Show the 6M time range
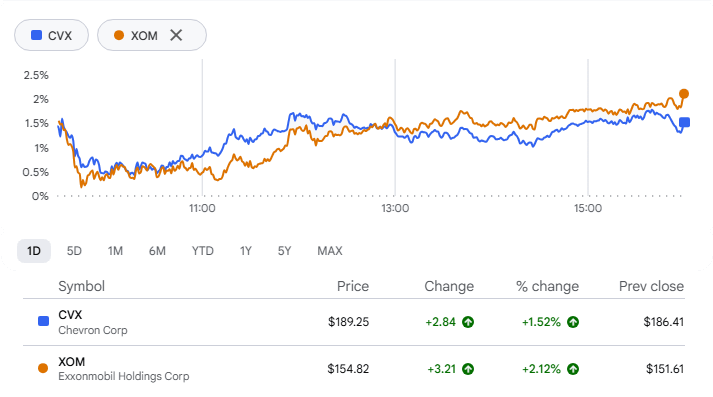The image size is (713, 397). (x=157, y=251)
